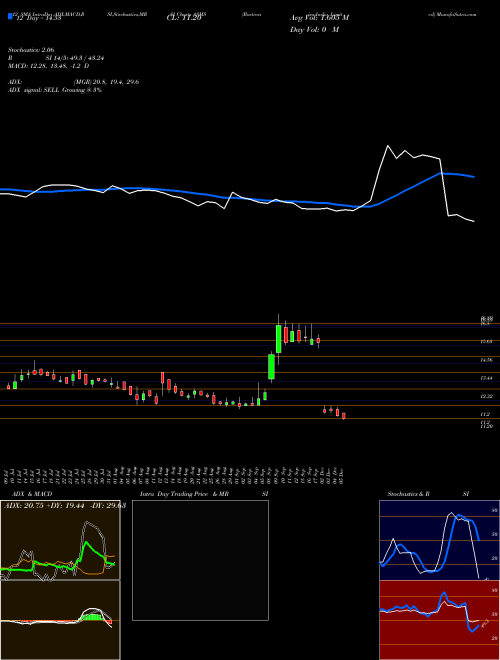500x660 pixels.
Task: Click the 'Stochastics & R' panel title
Action: pos(409,494)
